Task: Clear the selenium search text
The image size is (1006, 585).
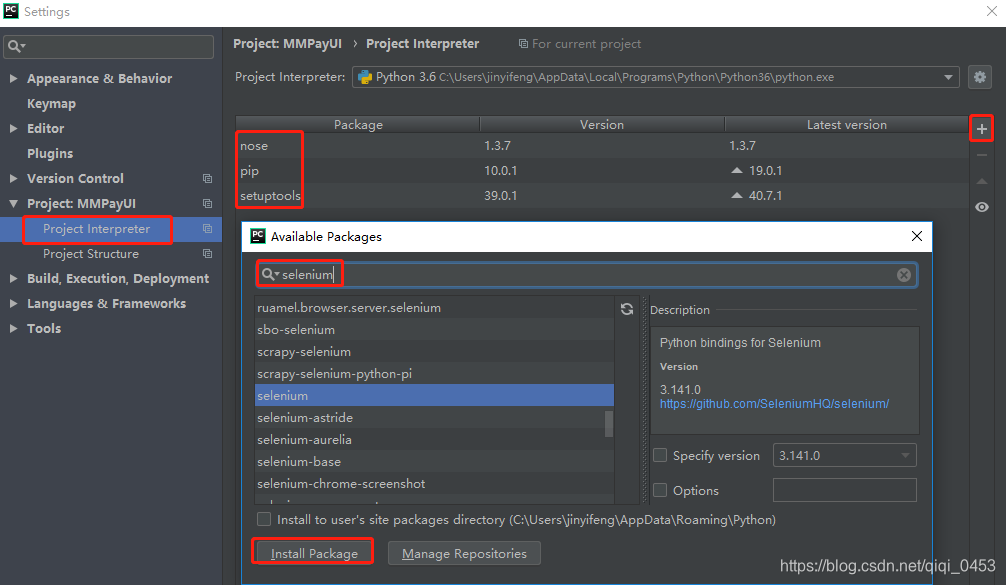Action: [903, 275]
